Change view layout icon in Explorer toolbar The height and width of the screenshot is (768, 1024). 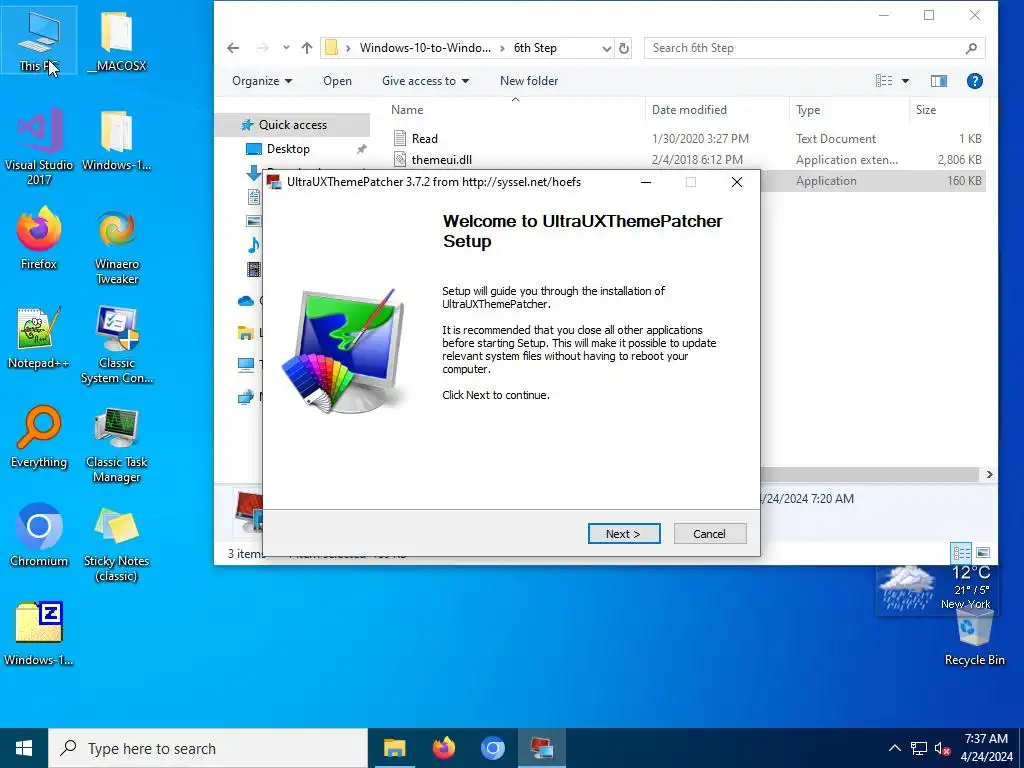pos(884,81)
